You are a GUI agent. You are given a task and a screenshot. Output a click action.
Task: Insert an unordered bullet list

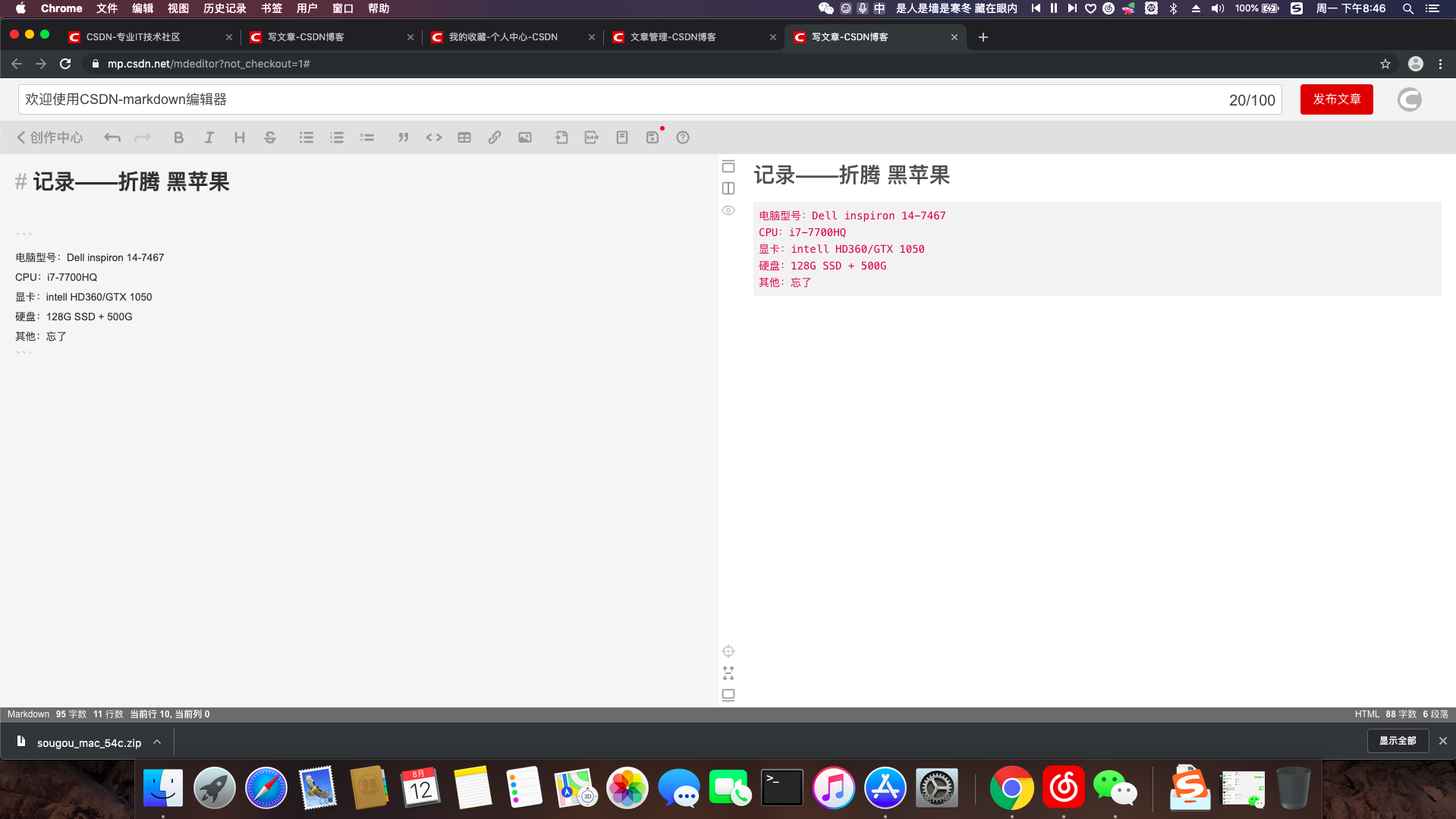(x=306, y=137)
